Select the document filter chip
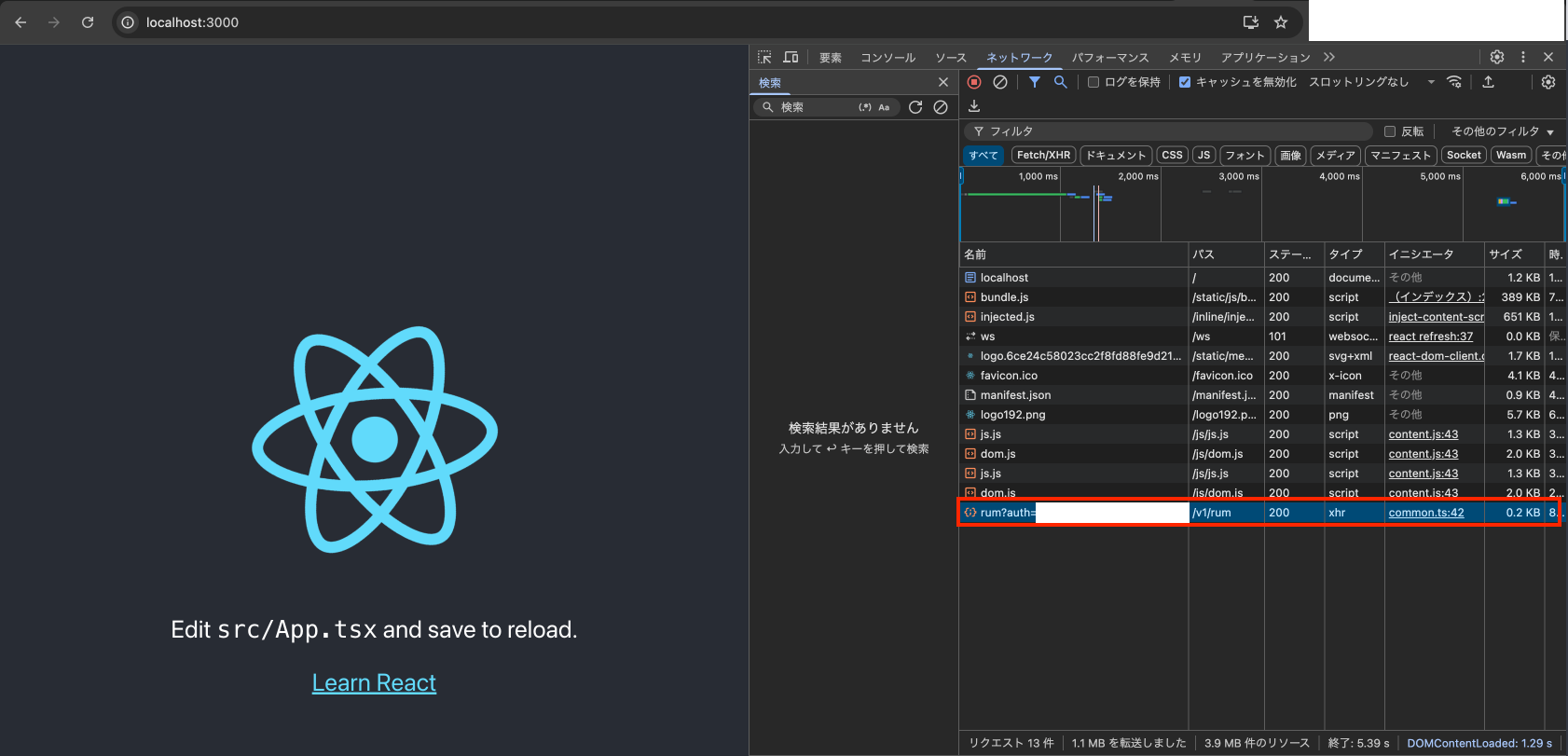The width and height of the screenshot is (1568, 756). (1116, 156)
